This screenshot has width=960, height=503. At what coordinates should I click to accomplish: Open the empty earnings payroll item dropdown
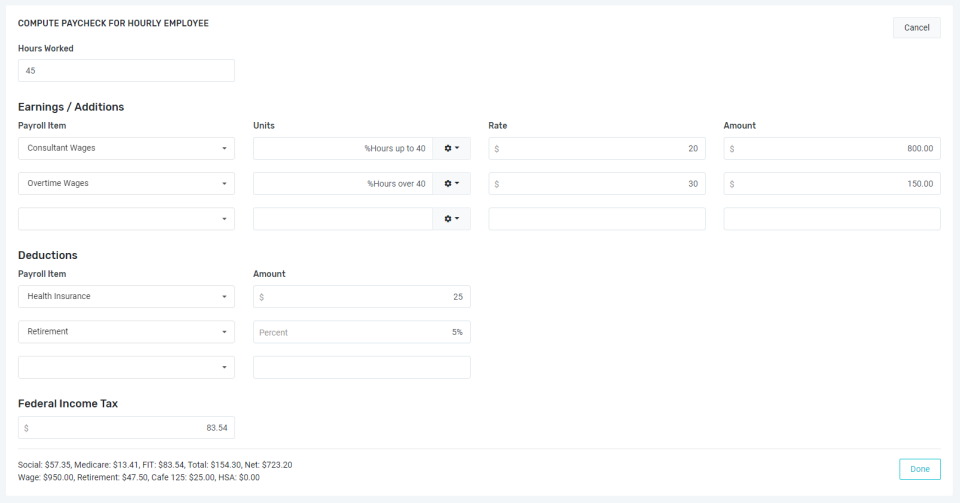click(126, 218)
